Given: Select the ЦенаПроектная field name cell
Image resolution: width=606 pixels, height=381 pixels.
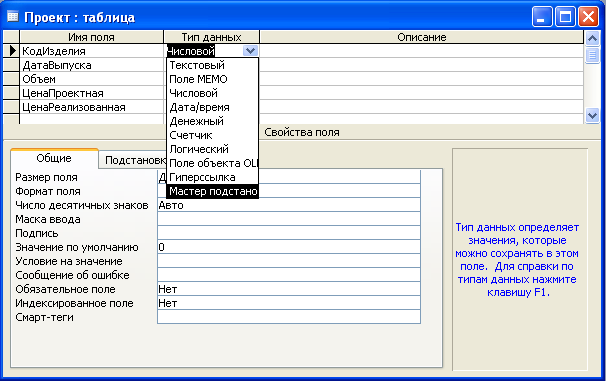Looking at the screenshot, I should (92, 93).
